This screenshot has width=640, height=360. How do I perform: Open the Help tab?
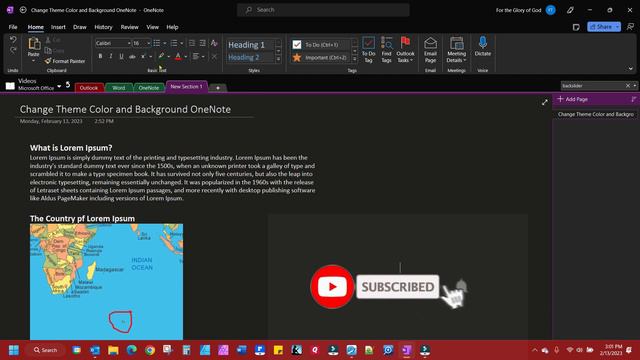(x=172, y=27)
